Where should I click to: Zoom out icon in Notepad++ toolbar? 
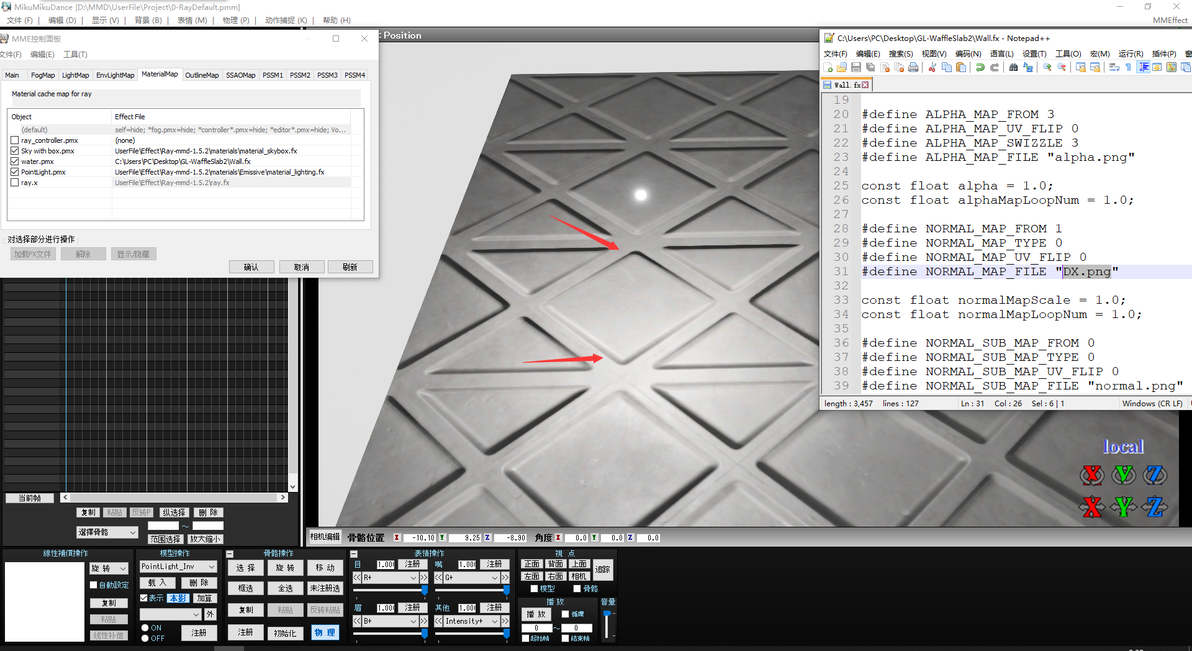1061,67
